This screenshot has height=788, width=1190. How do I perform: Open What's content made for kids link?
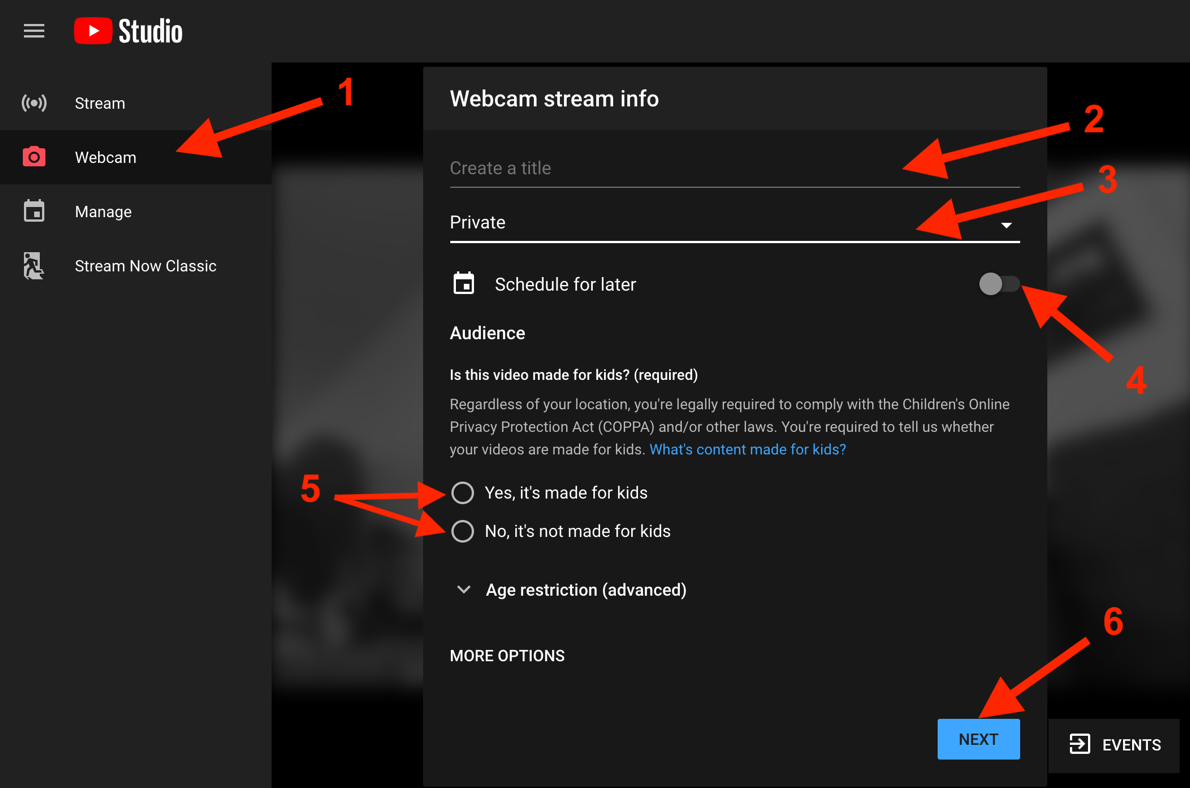pyautogui.click(x=748, y=449)
